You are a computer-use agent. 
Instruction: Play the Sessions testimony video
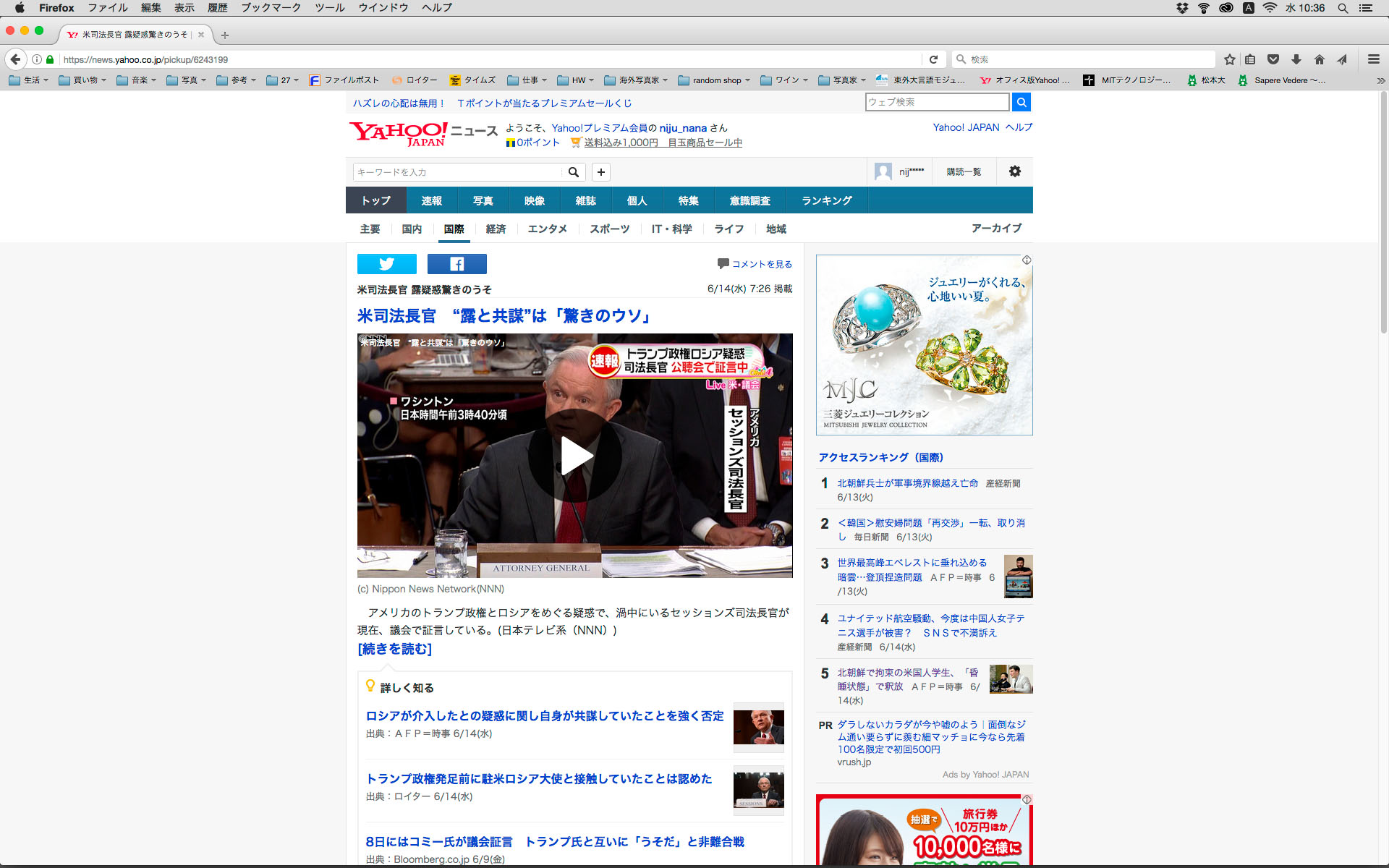click(575, 456)
